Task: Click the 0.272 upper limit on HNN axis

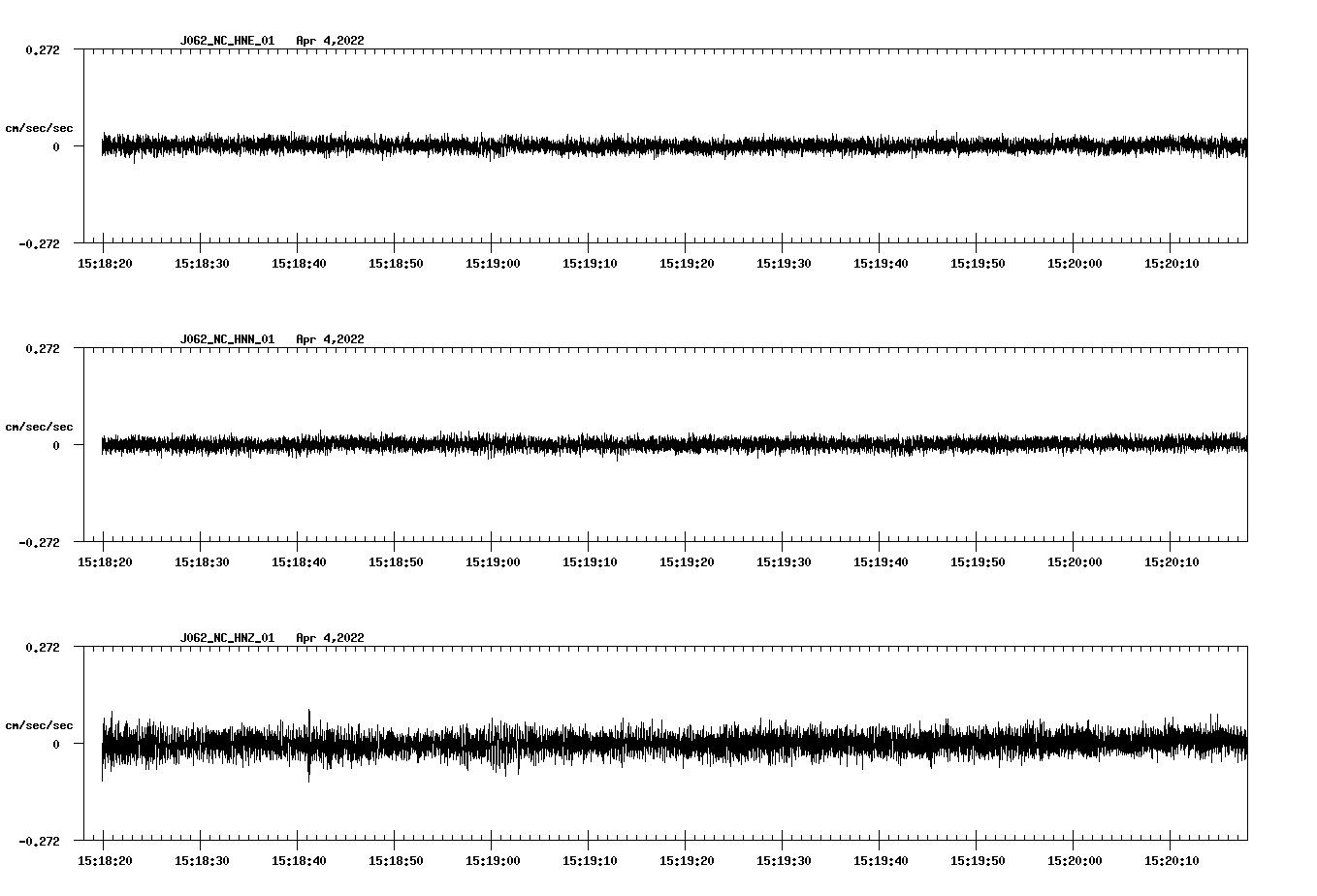Action: (x=43, y=348)
